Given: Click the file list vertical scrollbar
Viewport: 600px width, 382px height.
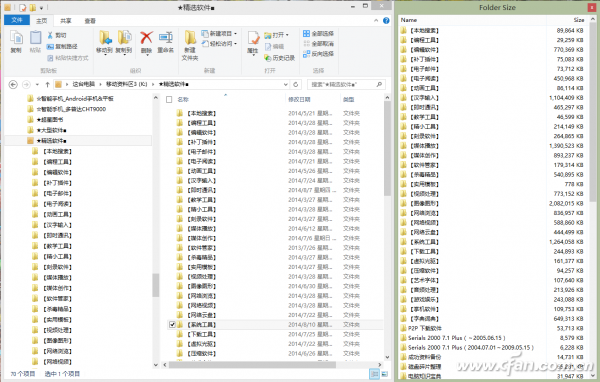Looking at the screenshot, I should pos(387,149).
